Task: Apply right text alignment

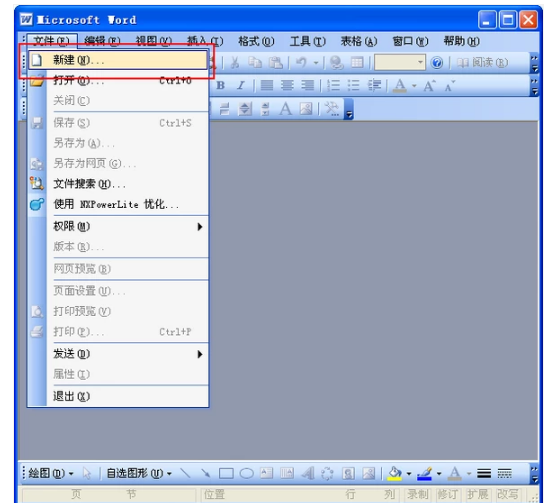Action: [x=308, y=85]
